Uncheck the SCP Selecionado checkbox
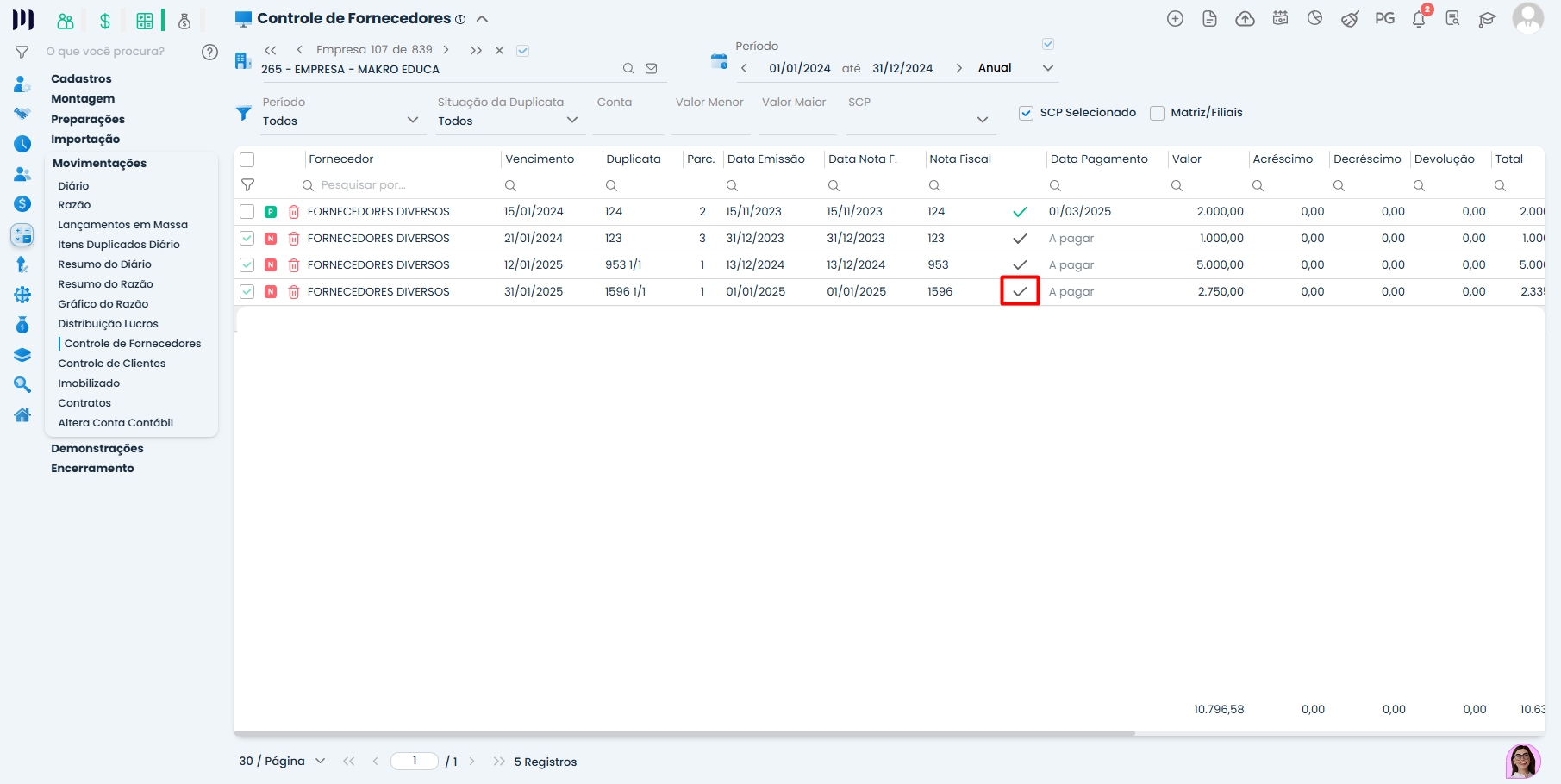 (1026, 113)
